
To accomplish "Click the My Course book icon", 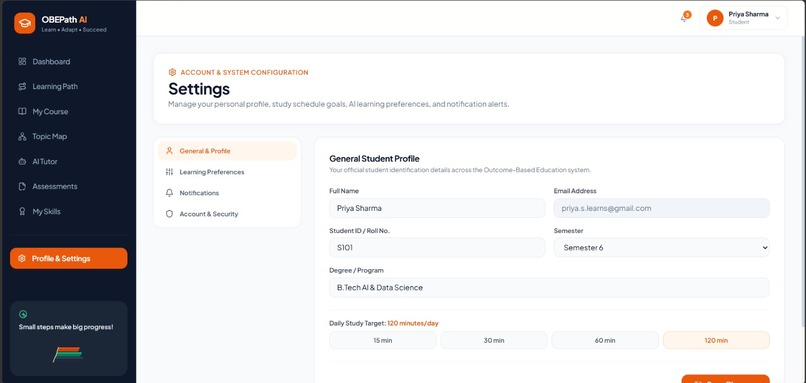I will (x=22, y=111).
